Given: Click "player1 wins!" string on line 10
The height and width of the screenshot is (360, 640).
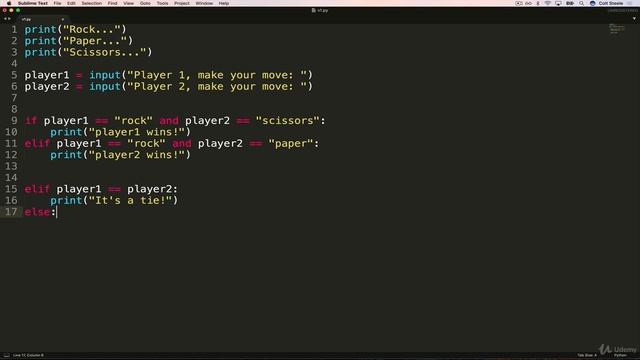Looking at the screenshot, I should tap(136, 132).
